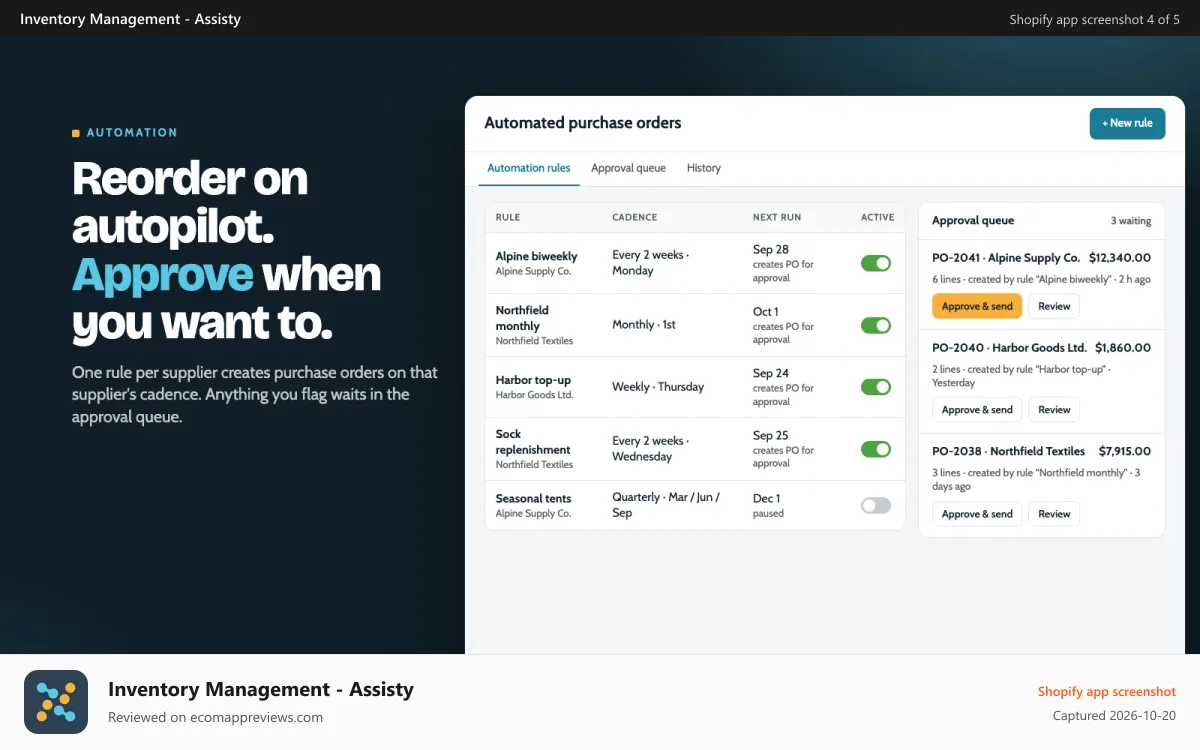Open the Approval queue tab
Image resolution: width=1200 pixels, height=750 pixels.
click(628, 168)
